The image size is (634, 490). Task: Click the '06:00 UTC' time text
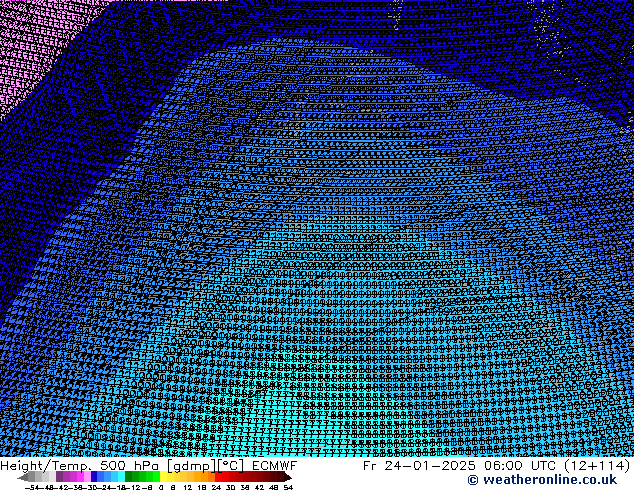point(522,466)
